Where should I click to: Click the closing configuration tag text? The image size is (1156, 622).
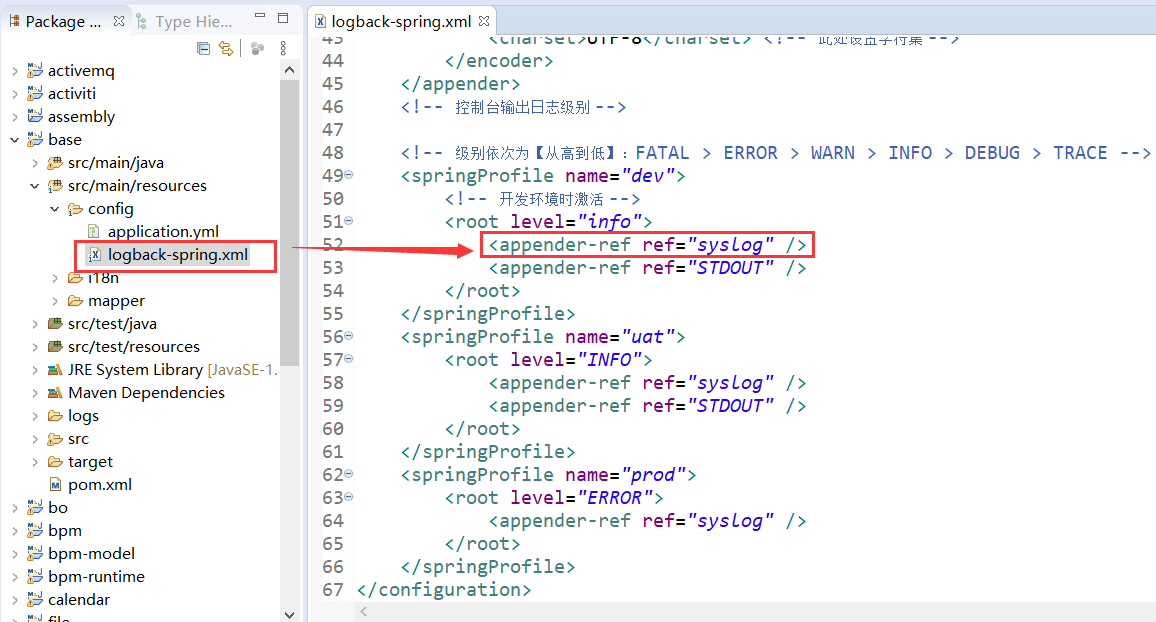coord(443,590)
